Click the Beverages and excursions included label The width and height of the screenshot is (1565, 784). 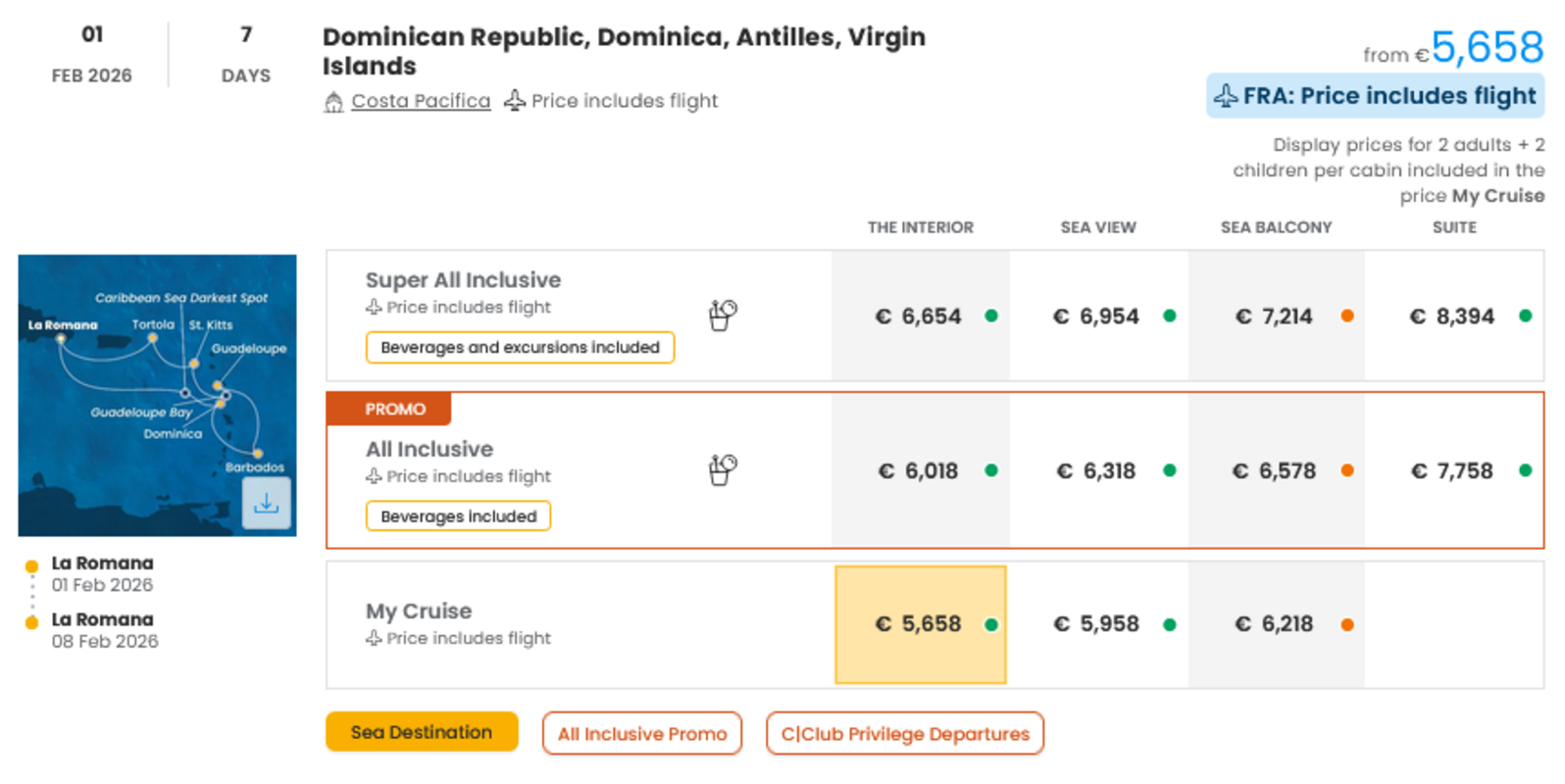[x=520, y=347]
